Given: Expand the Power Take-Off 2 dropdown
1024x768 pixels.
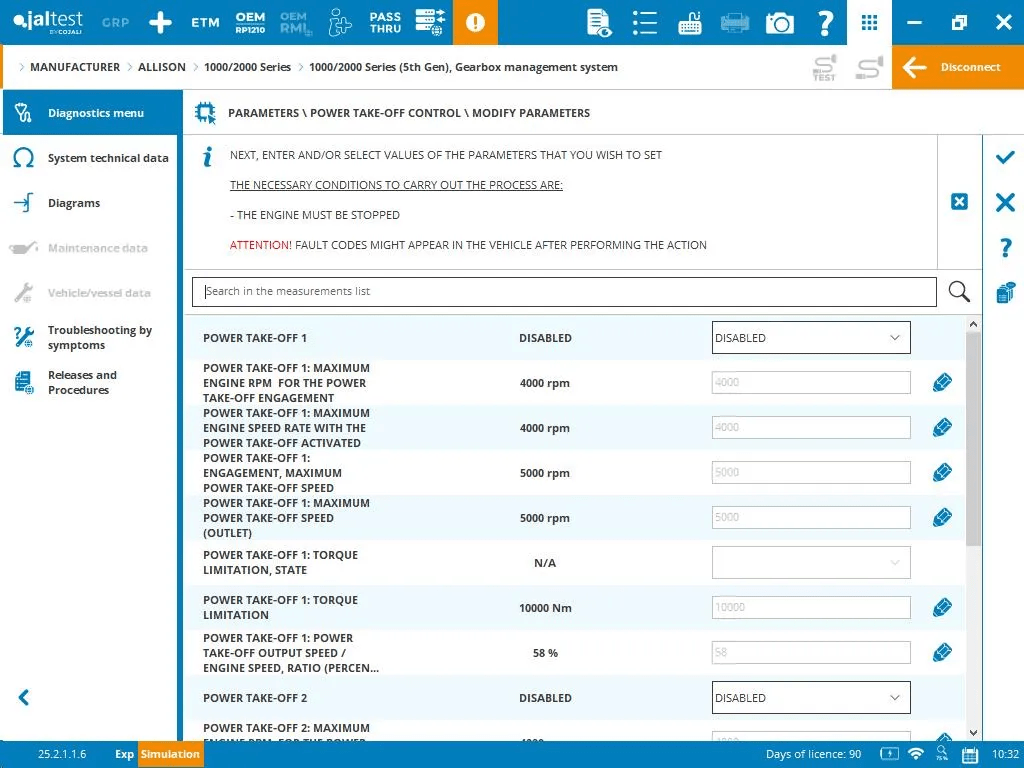Looking at the screenshot, I should (x=811, y=698).
